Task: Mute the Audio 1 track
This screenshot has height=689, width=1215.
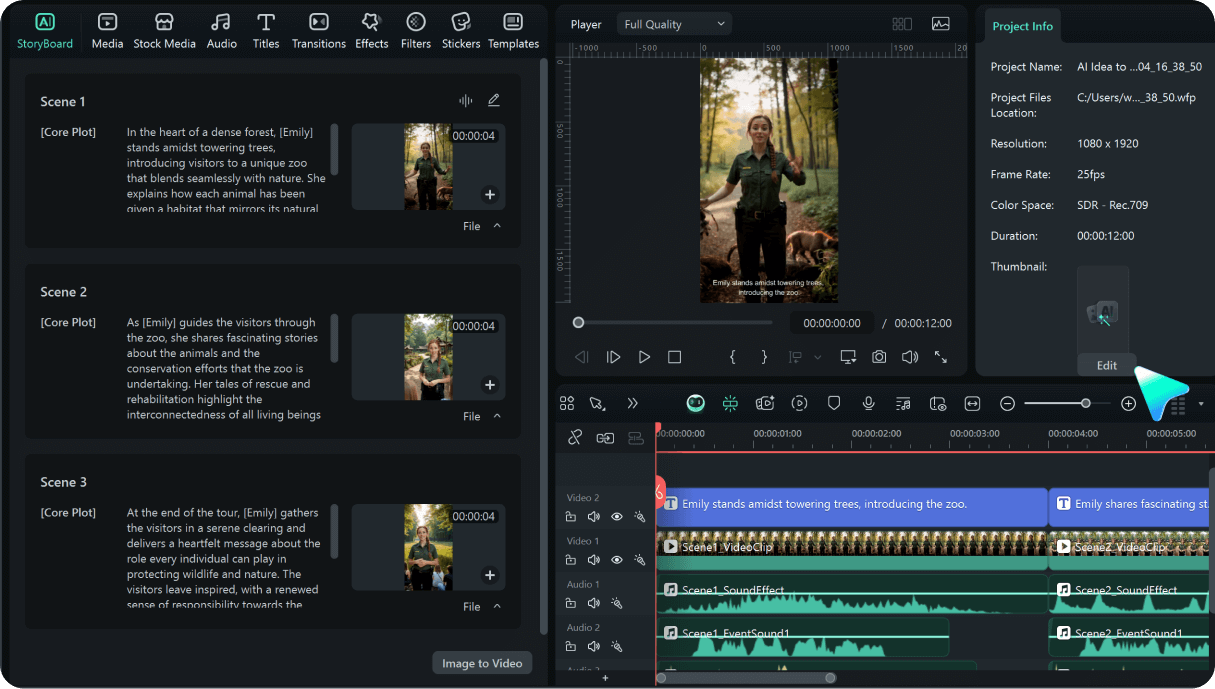Action: pyautogui.click(x=594, y=603)
